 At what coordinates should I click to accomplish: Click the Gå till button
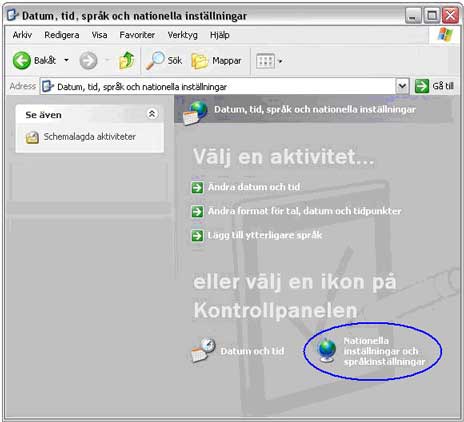[434, 86]
